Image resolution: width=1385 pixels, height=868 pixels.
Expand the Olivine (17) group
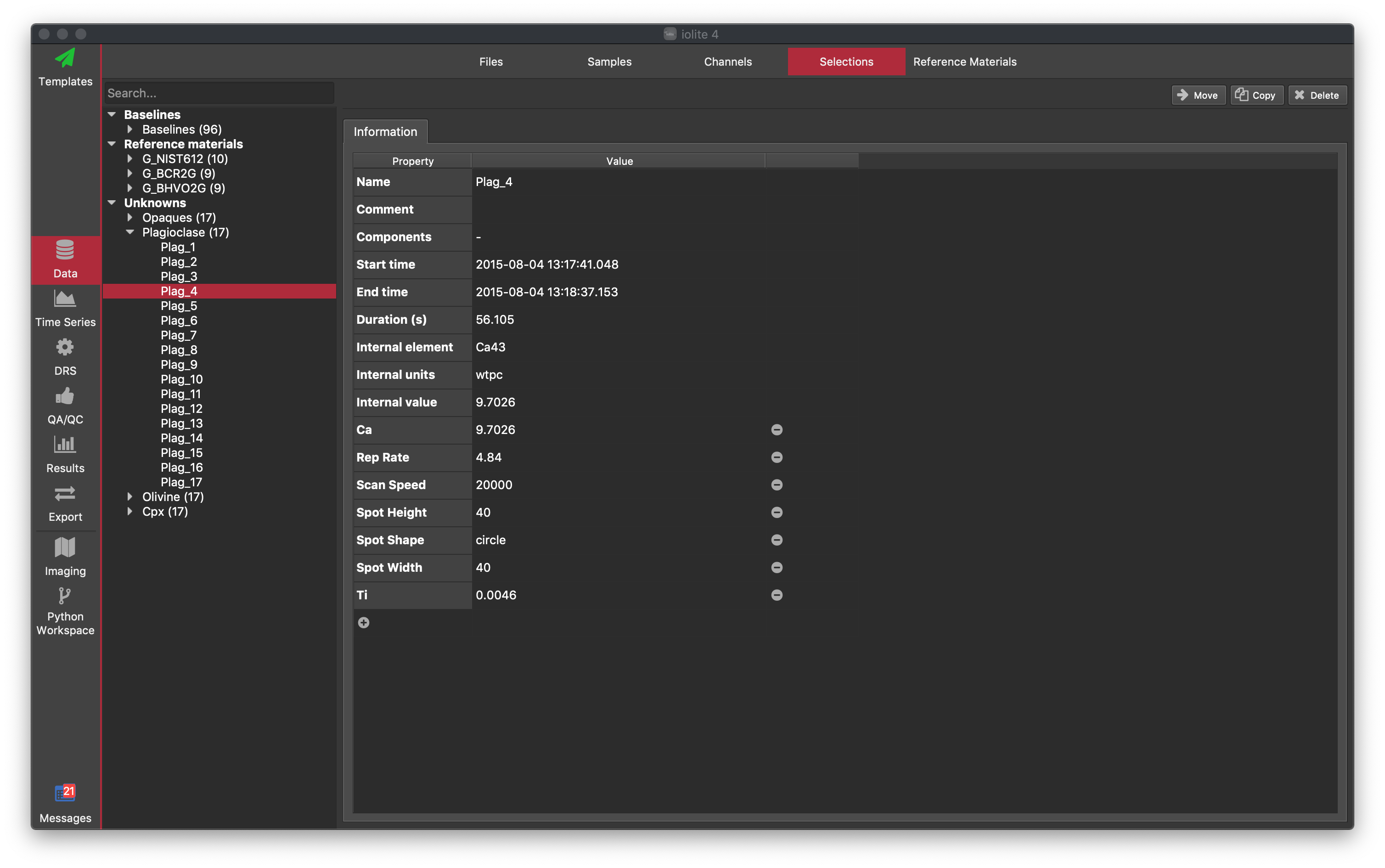(x=129, y=496)
